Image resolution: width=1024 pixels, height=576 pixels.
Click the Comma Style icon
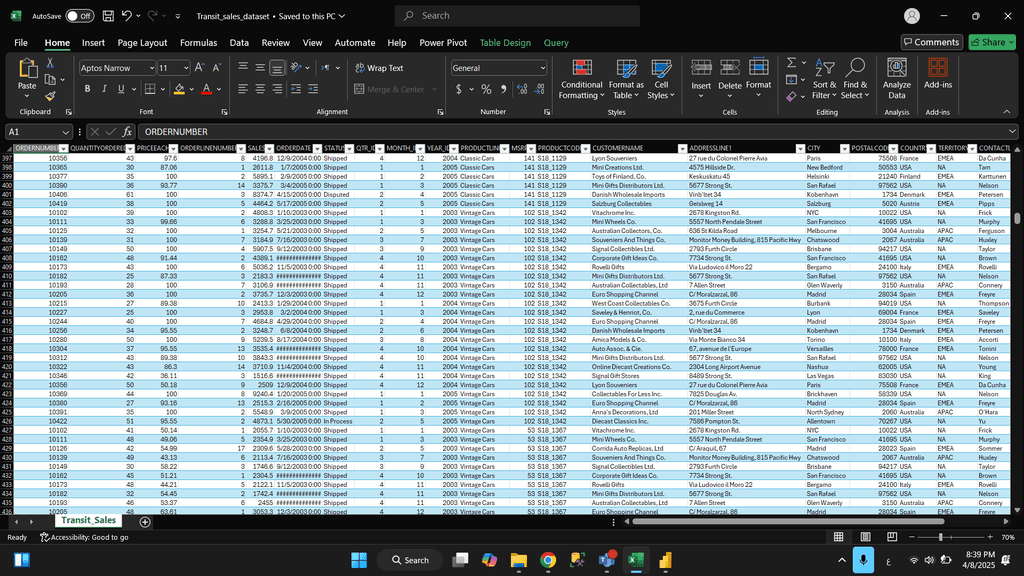click(x=504, y=89)
